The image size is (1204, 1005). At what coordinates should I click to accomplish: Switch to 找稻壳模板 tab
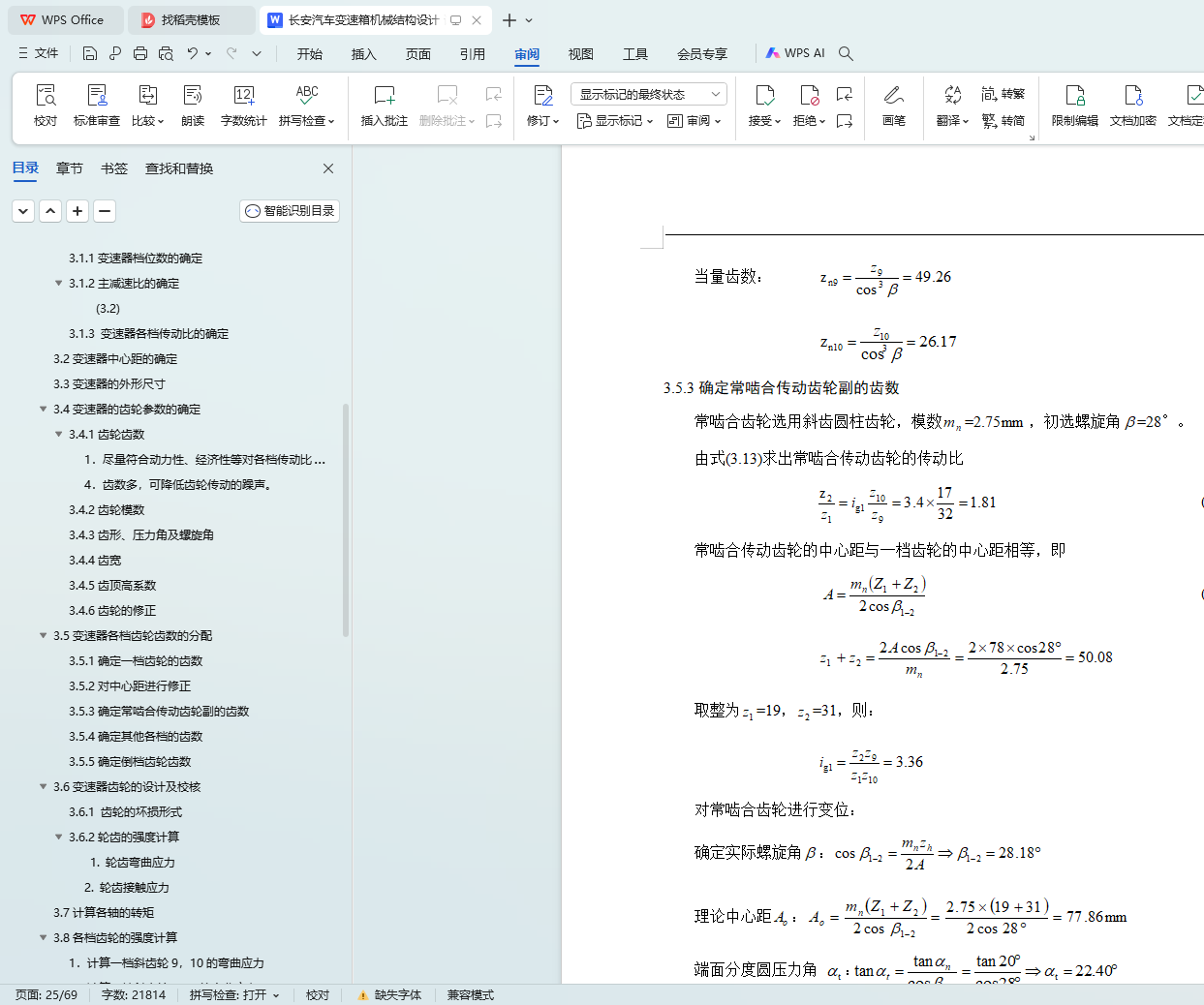[192, 19]
